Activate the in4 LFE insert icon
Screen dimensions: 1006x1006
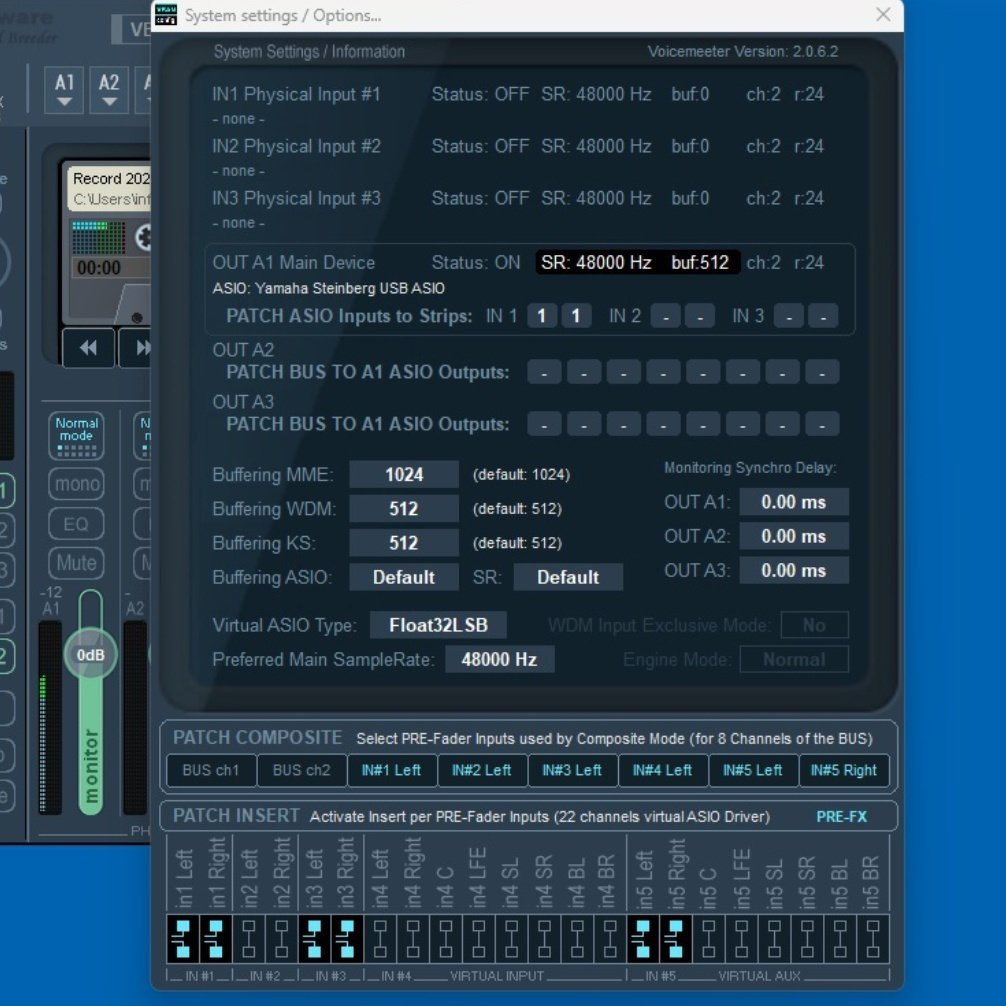[479, 939]
